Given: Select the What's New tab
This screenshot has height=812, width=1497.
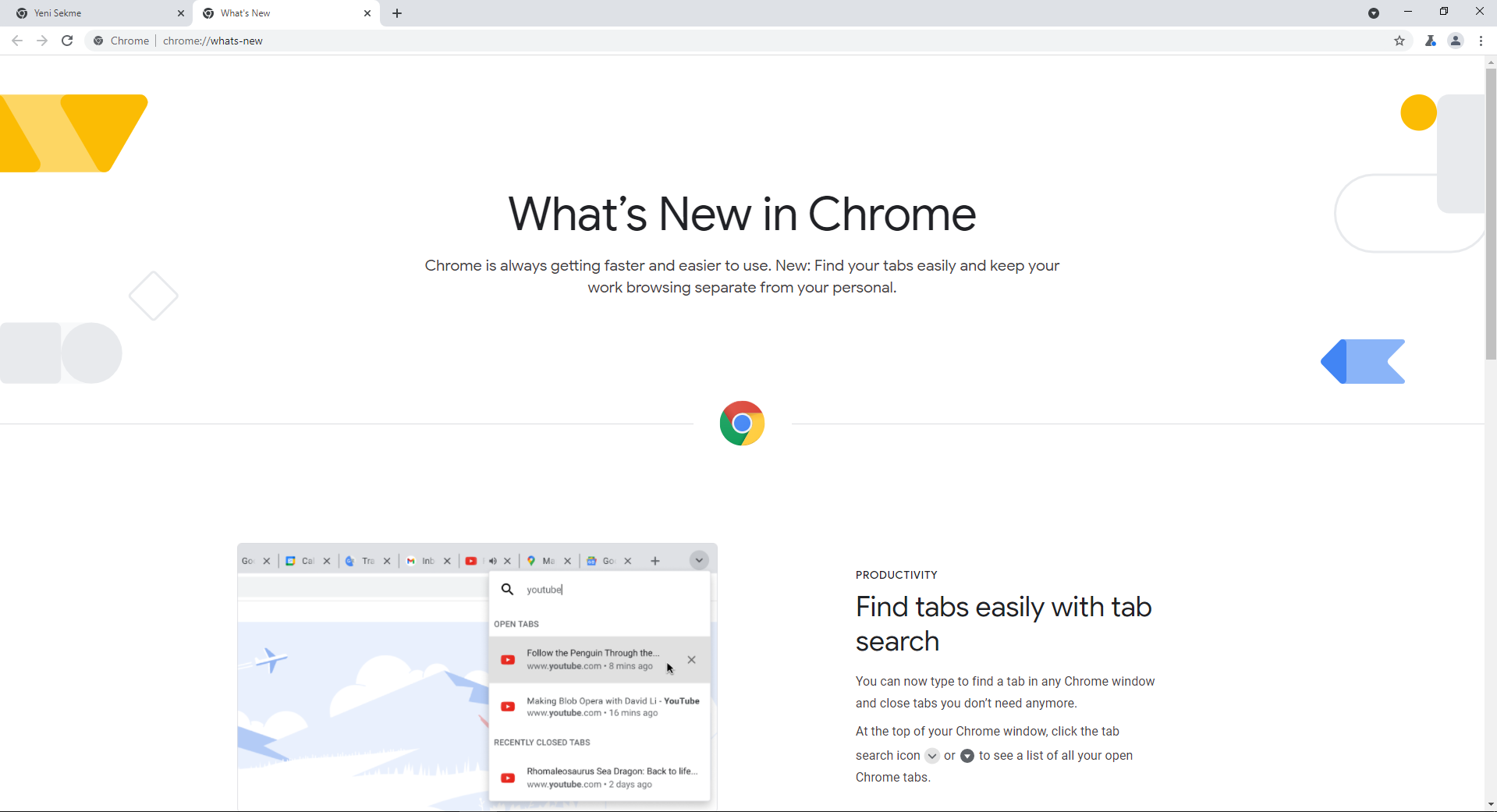Looking at the screenshot, I should click(x=286, y=13).
